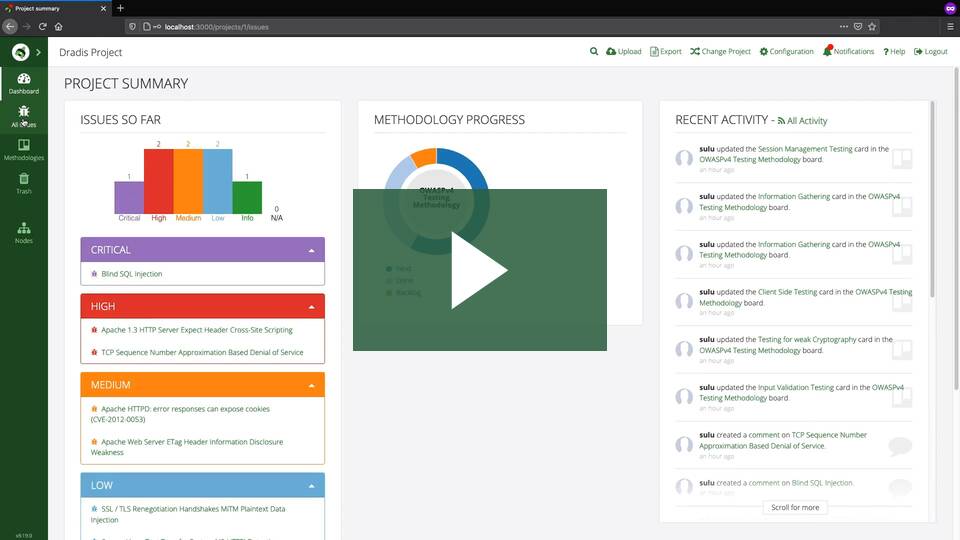Click the orange Medium bar in chart

pyautogui.click(x=188, y=181)
